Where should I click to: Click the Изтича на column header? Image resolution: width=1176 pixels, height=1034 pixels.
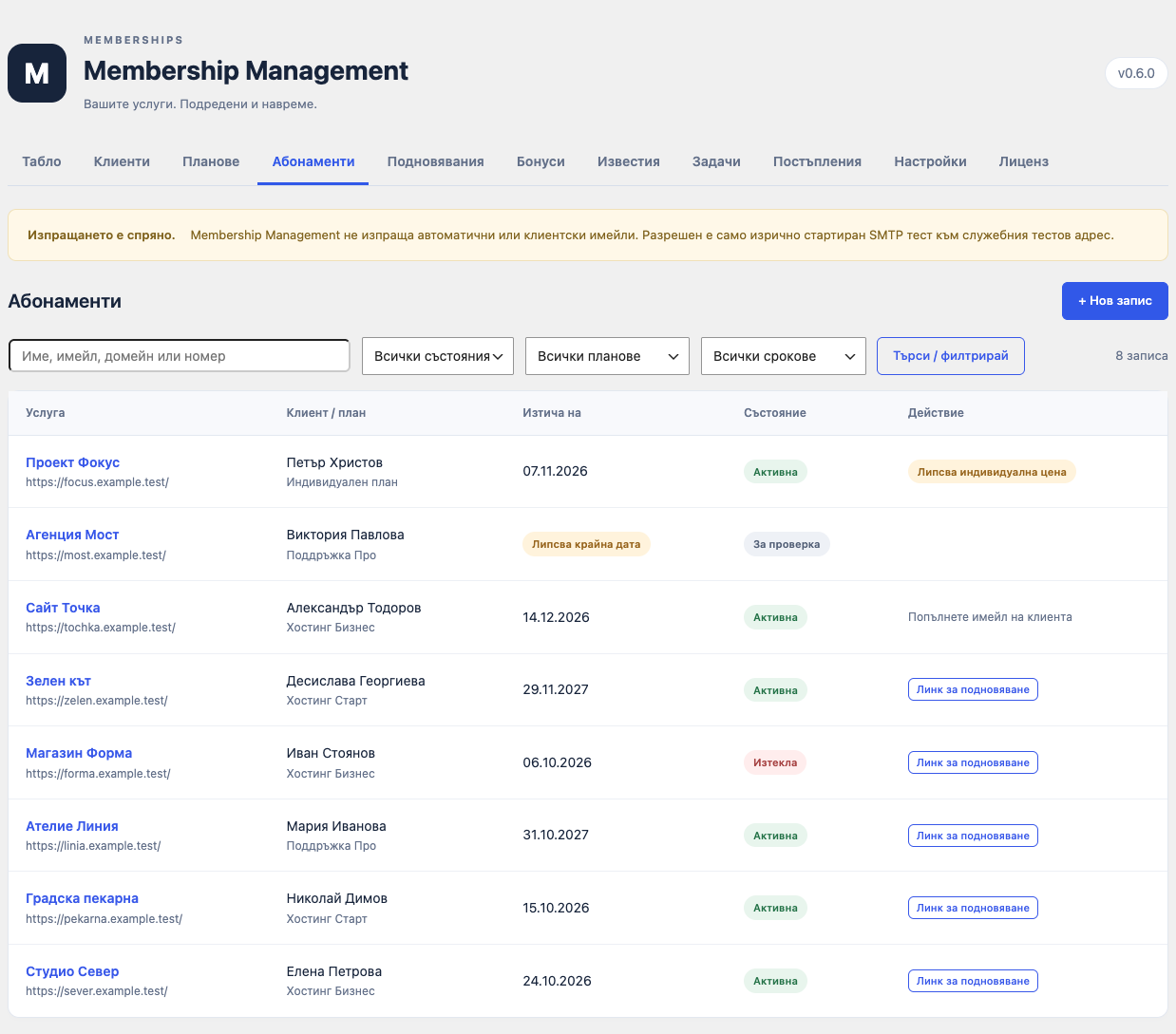click(551, 413)
